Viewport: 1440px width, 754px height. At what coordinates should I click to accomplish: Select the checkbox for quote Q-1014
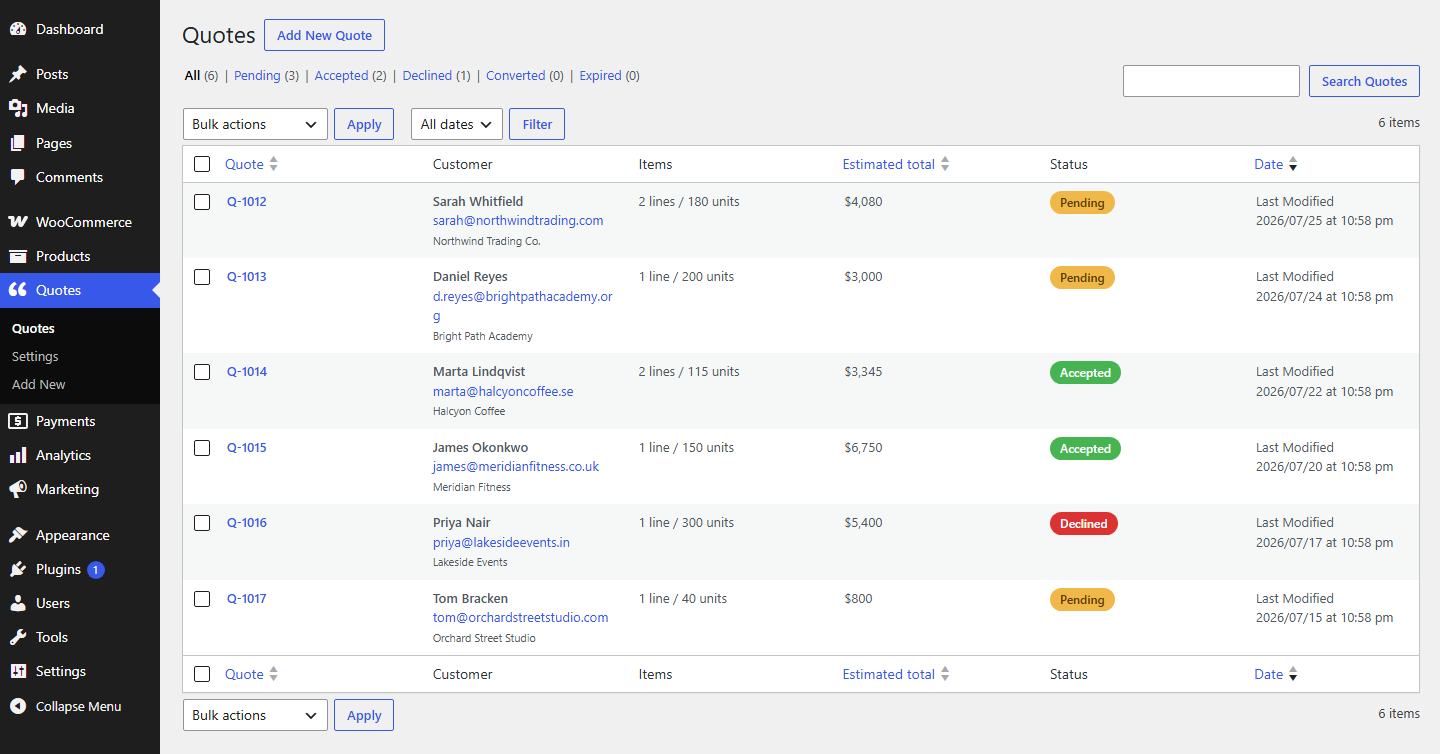pos(202,372)
